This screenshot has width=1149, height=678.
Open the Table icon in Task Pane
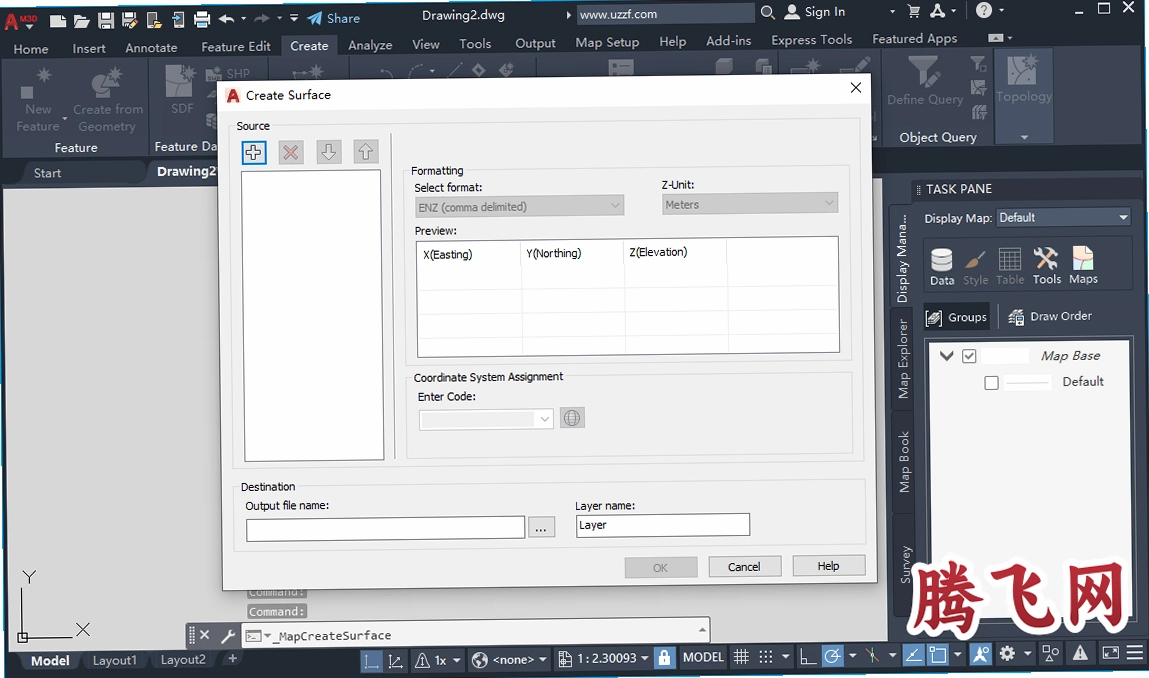(1010, 267)
